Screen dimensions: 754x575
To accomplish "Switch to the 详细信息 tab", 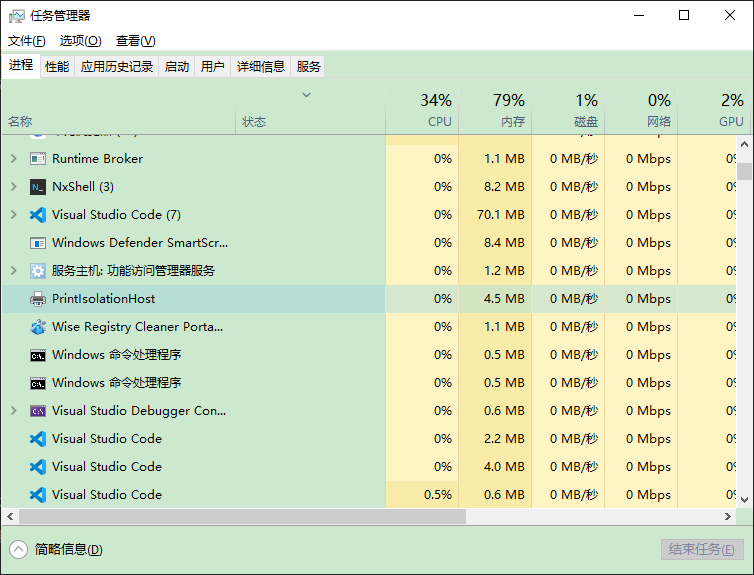I will tap(261, 66).
